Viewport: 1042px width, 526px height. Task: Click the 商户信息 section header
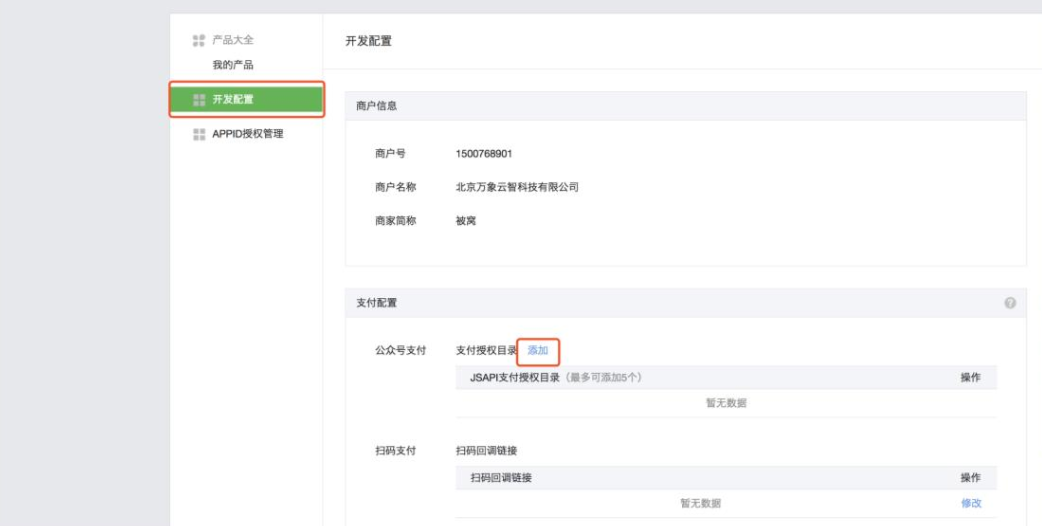[x=377, y=106]
